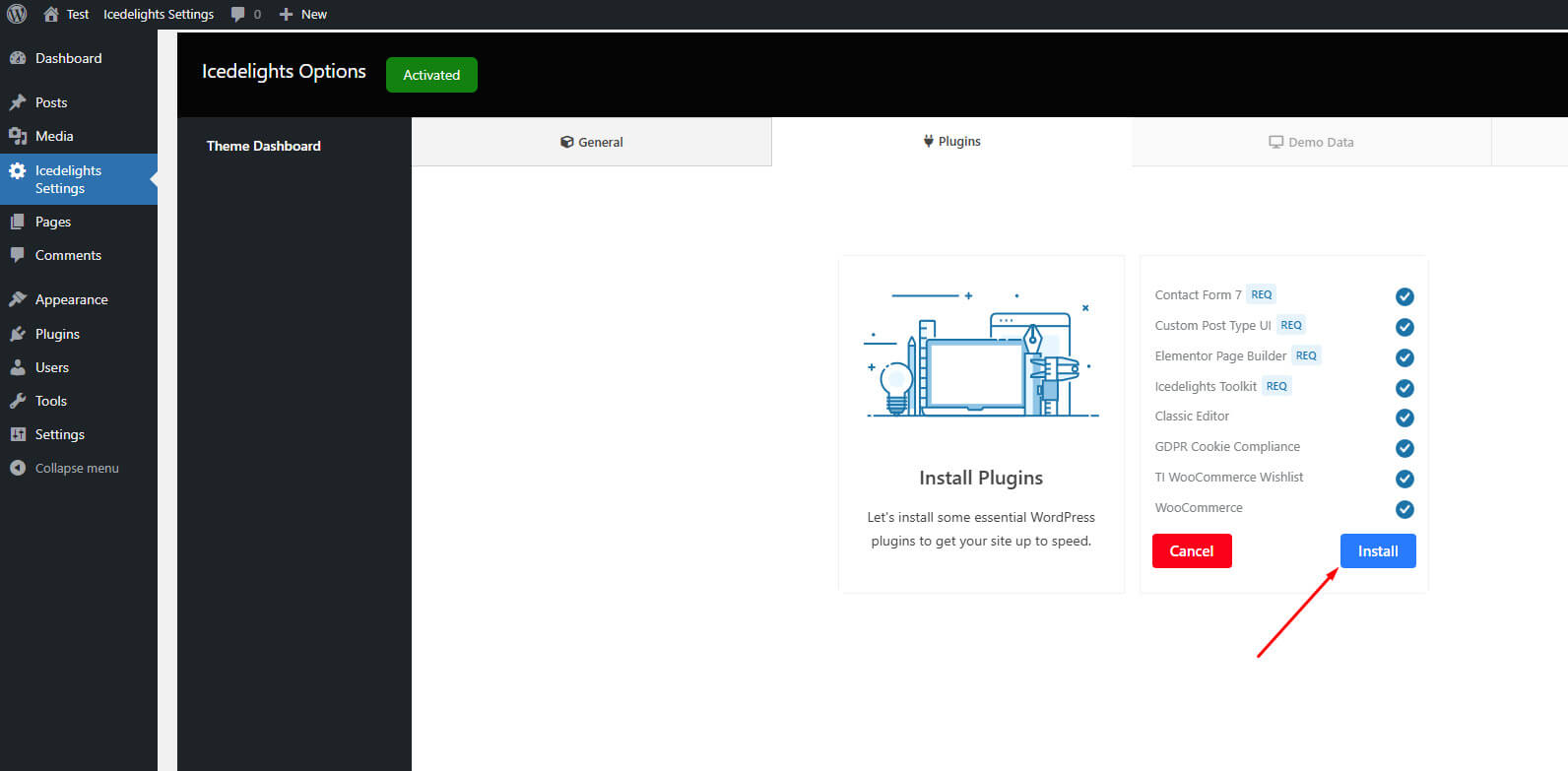Click the Pages icon in sidebar
The image size is (1568, 771).
tap(18, 222)
